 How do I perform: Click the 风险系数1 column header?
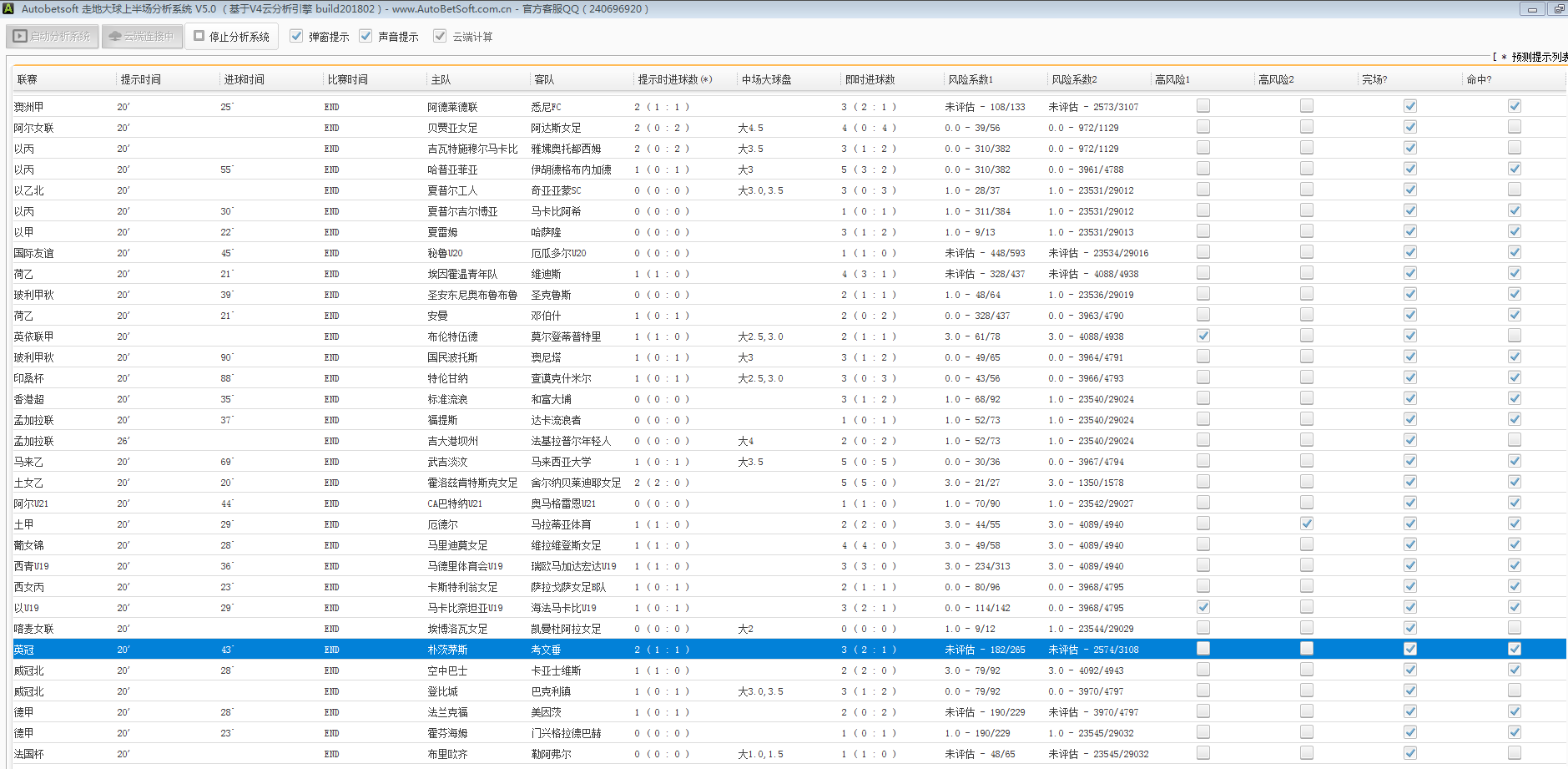coord(970,80)
